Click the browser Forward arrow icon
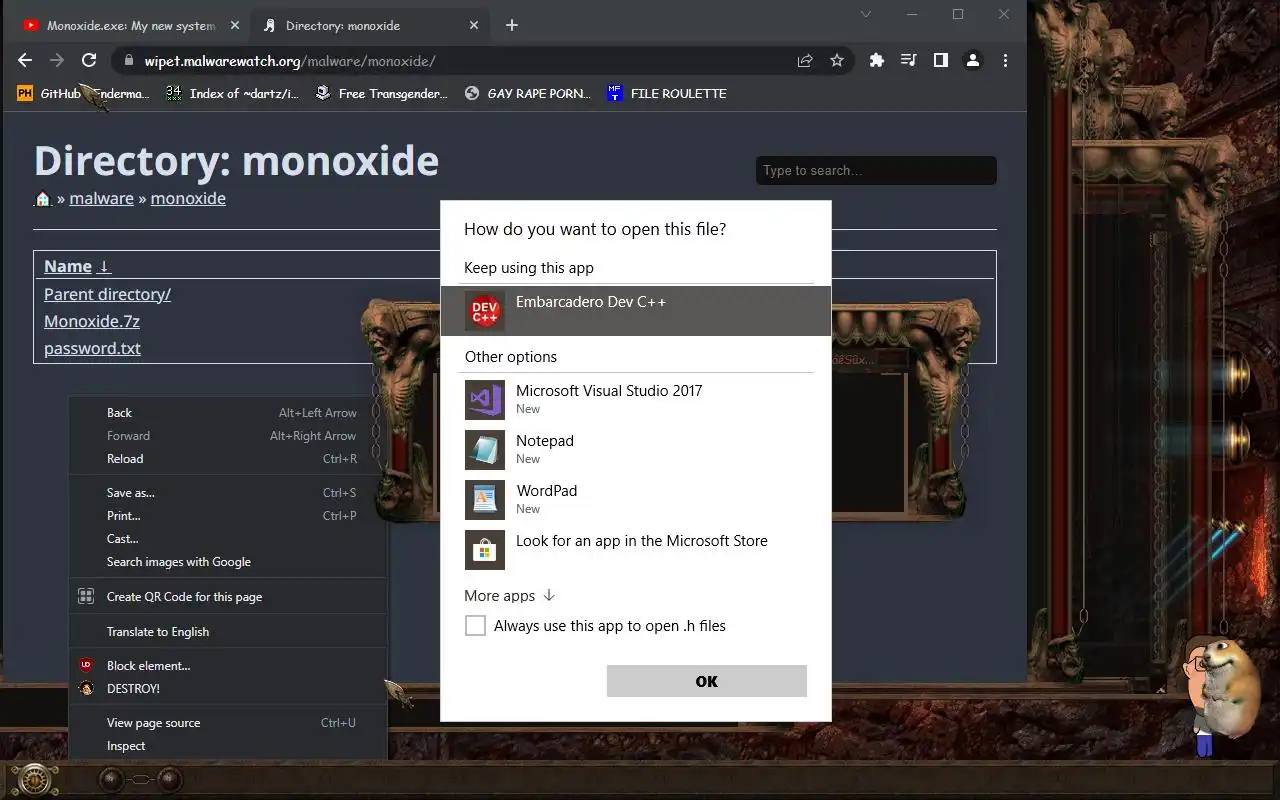The image size is (1280, 800). pyautogui.click(x=57, y=61)
